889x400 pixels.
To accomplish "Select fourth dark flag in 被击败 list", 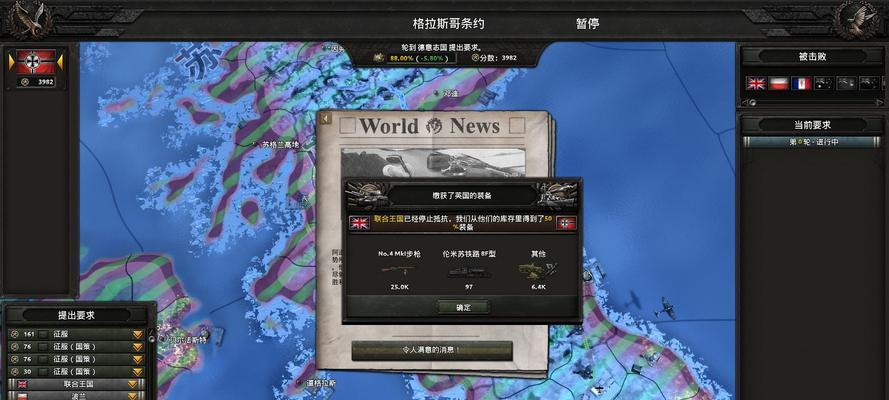I will click(x=824, y=83).
